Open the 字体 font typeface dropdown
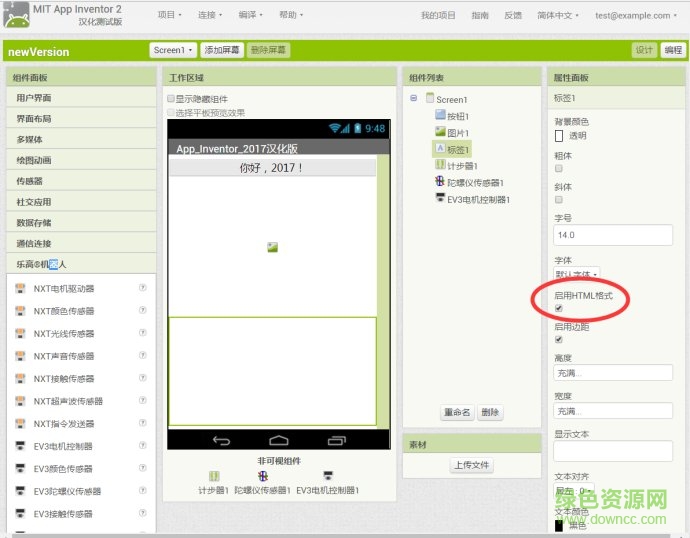 pyautogui.click(x=576, y=274)
